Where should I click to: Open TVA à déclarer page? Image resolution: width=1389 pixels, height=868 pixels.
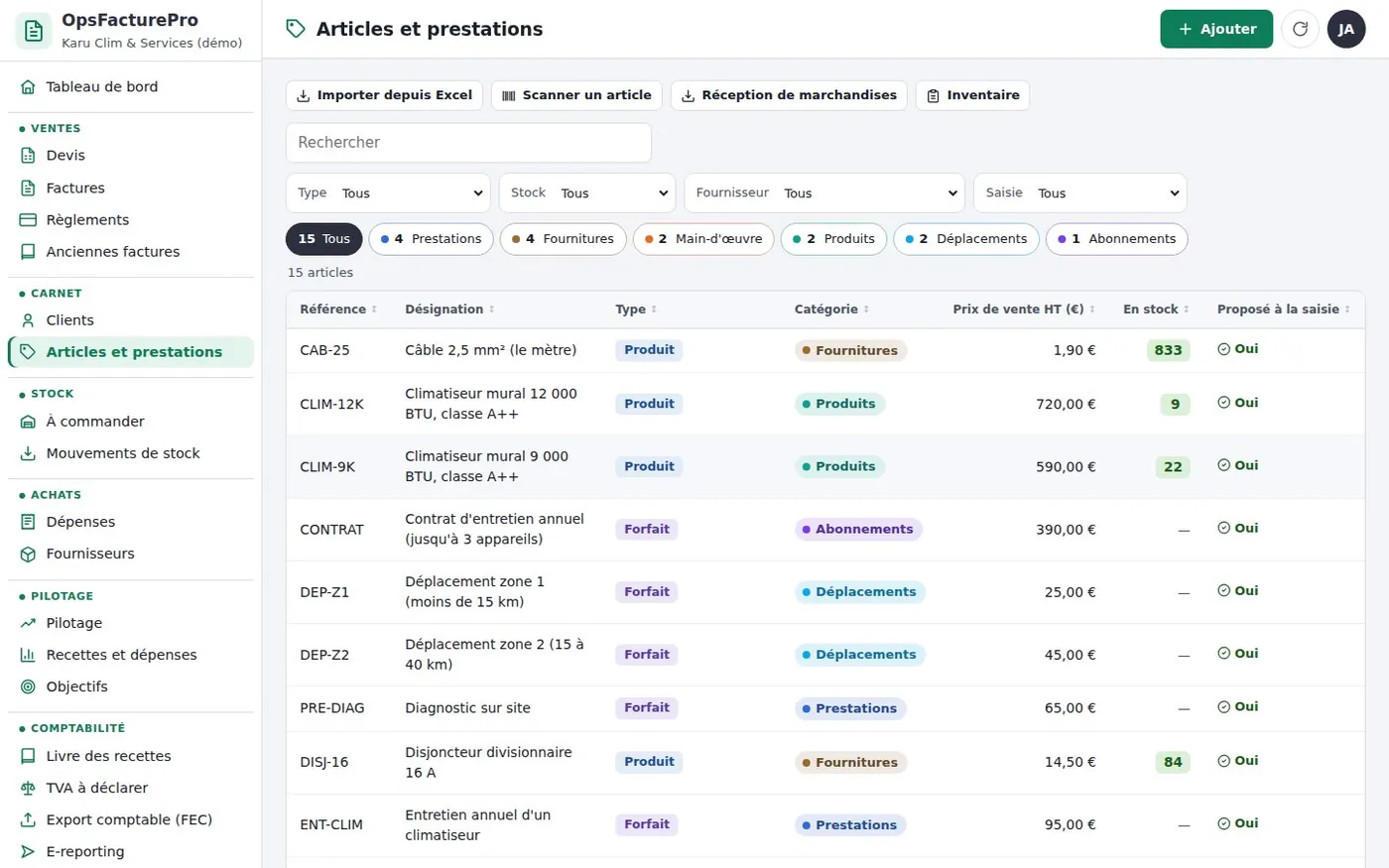(130, 788)
